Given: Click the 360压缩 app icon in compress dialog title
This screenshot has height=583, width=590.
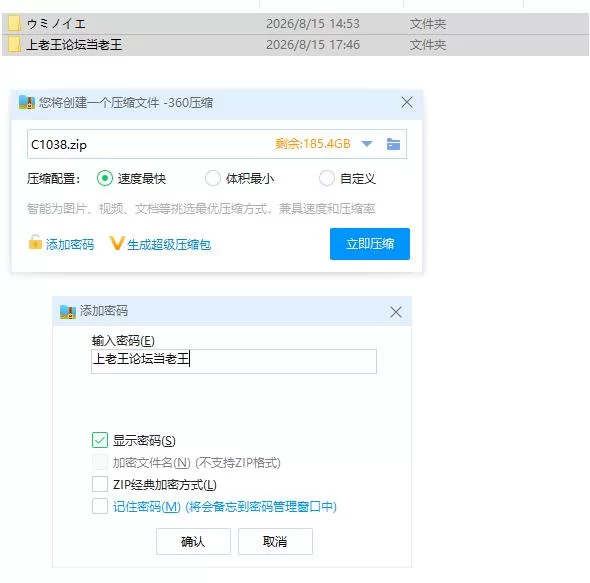Looking at the screenshot, I should point(27,102).
